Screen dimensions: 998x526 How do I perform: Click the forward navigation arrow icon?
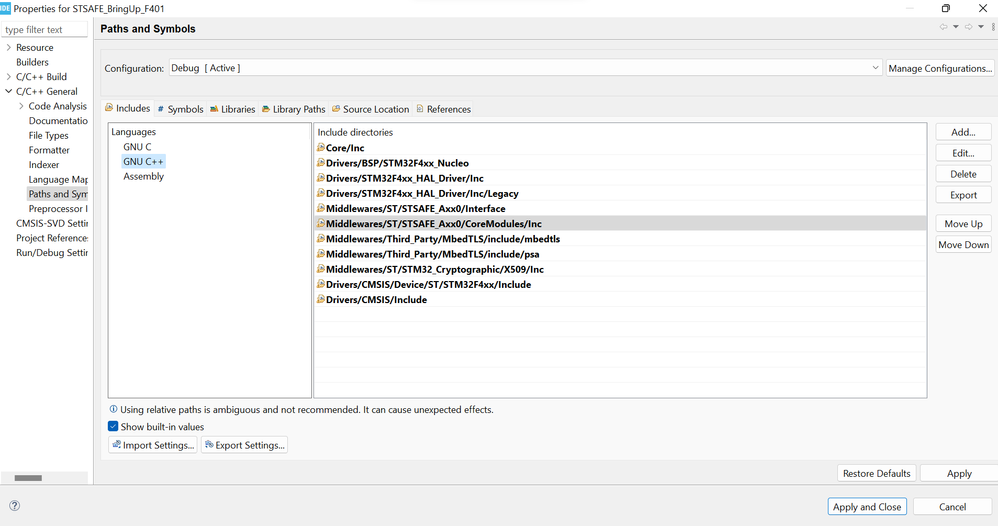tap(969, 27)
